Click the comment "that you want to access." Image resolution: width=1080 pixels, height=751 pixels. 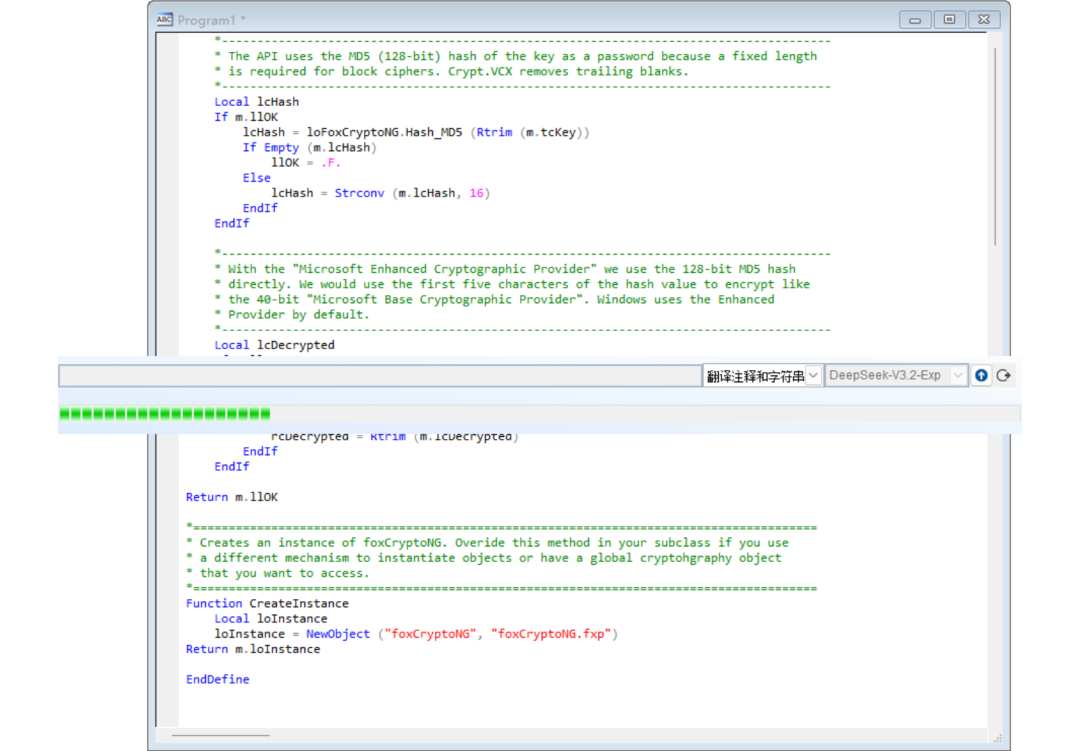tap(278, 573)
